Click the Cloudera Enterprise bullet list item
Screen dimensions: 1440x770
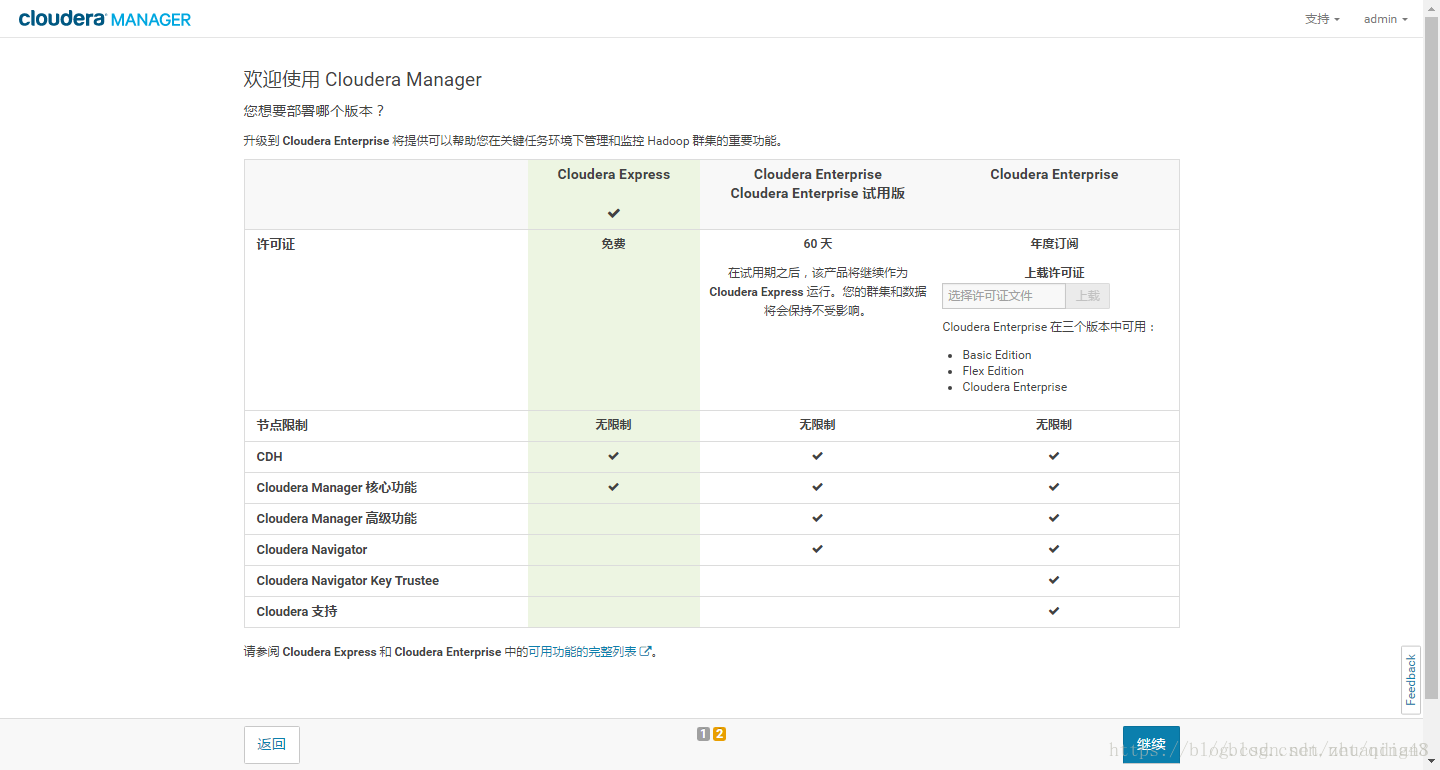tap(1015, 387)
